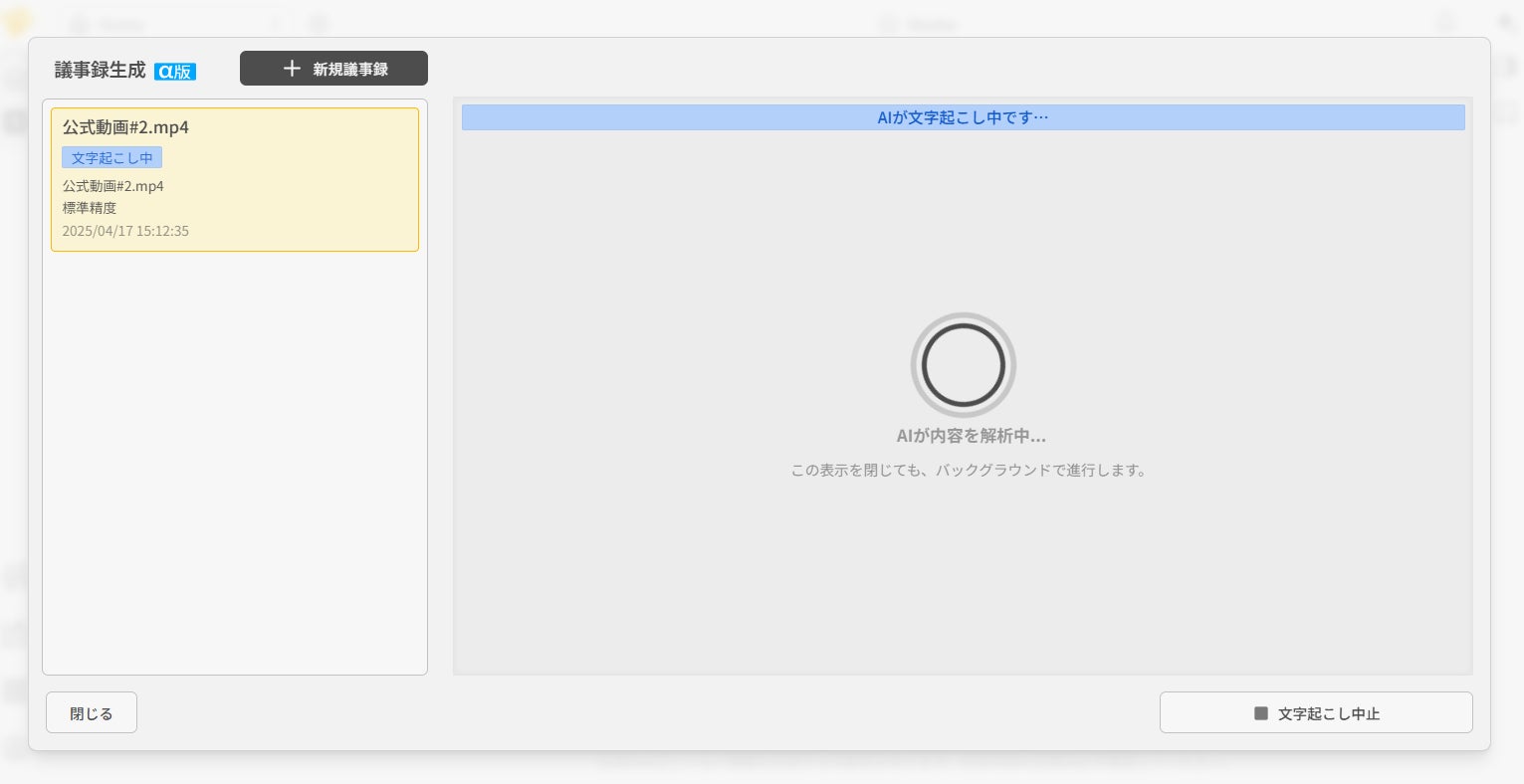The image size is (1524, 784).
Task: Click the 議事録生成 dialog title
Action: [100, 70]
